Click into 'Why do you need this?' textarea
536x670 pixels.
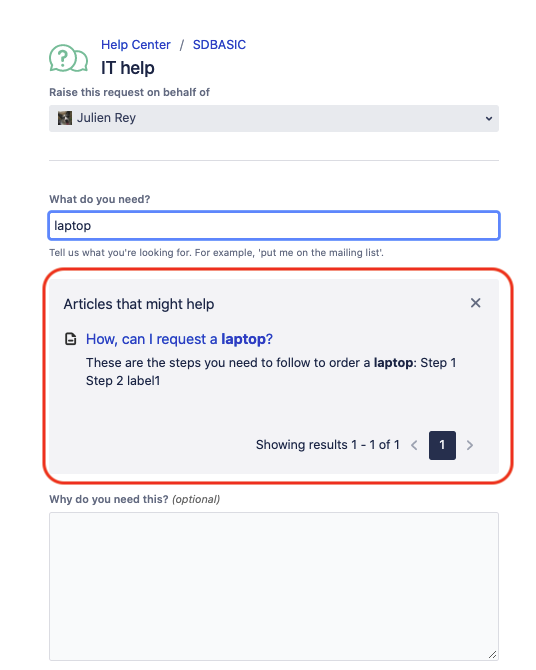click(274, 586)
